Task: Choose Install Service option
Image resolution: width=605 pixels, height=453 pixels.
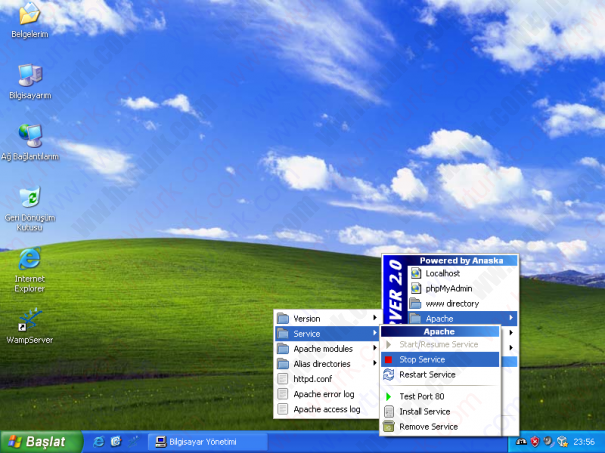Action: 440,412
